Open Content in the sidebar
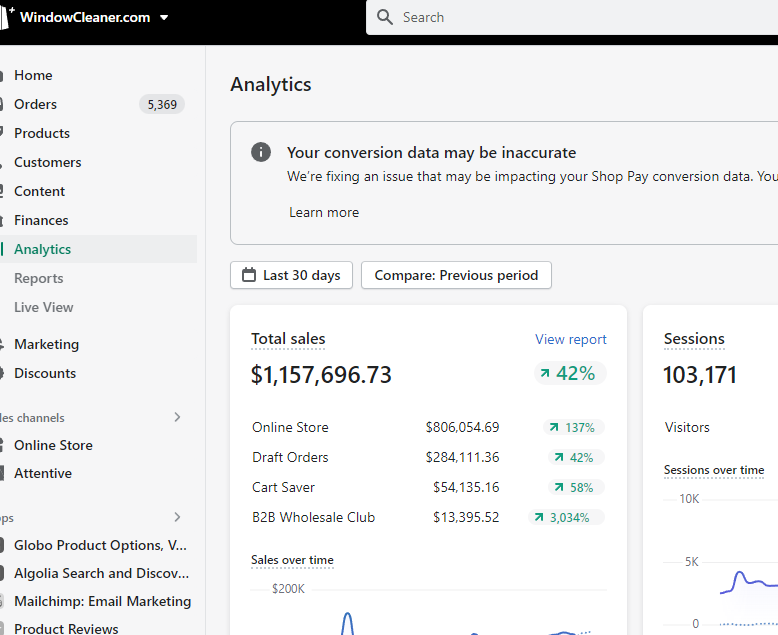Viewport: 778px width, 635px height. (40, 191)
